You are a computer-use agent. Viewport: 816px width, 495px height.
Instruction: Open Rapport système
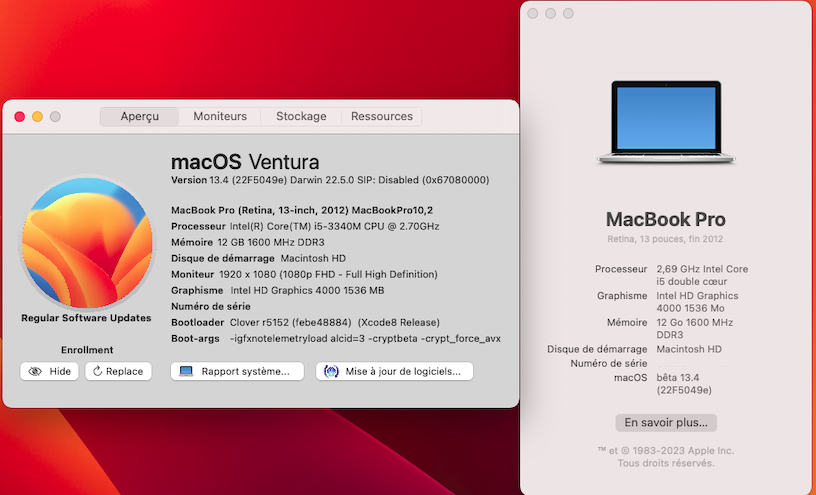237,371
